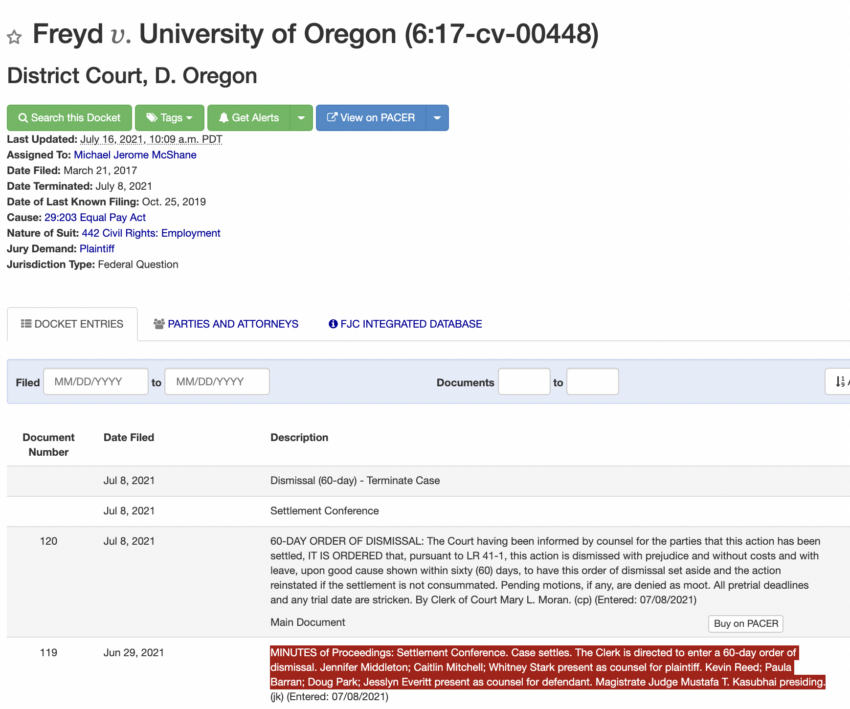Click the Date Terminated value July 8, 2021
This screenshot has height=709, width=850.
(x=124, y=186)
